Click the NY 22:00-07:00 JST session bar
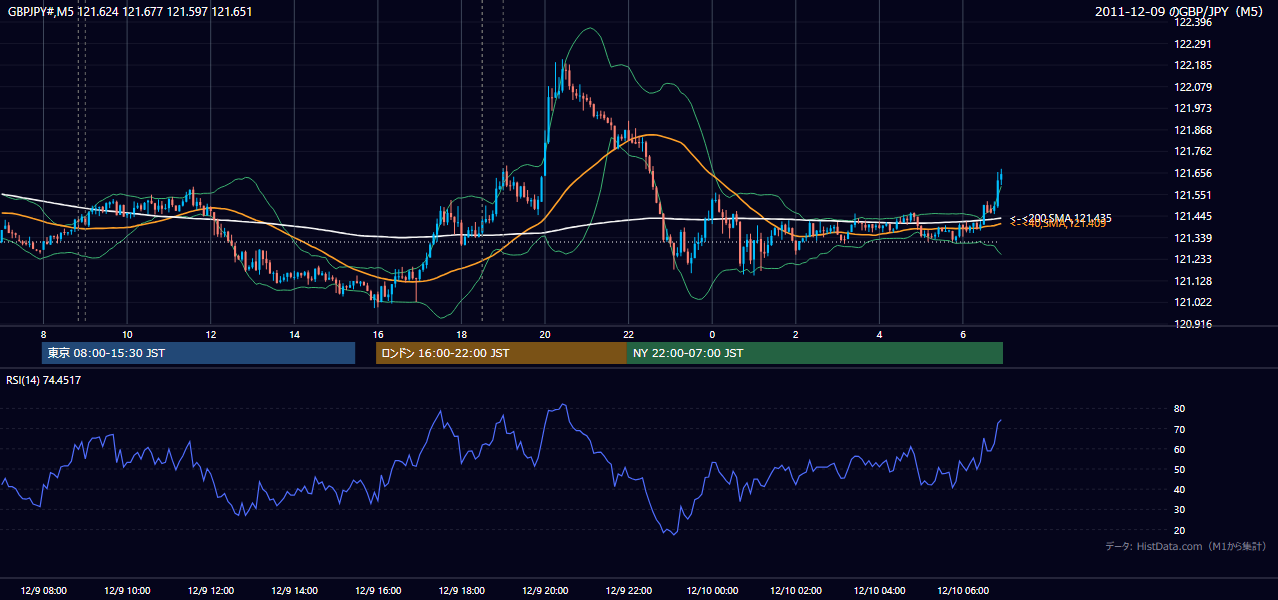 [x=815, y=353]
